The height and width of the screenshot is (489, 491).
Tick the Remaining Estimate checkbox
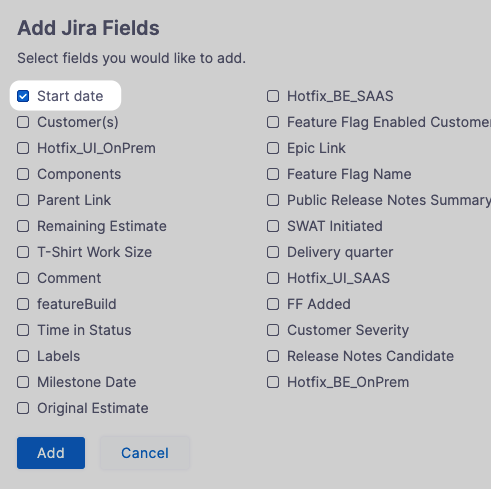pos(23,226)
